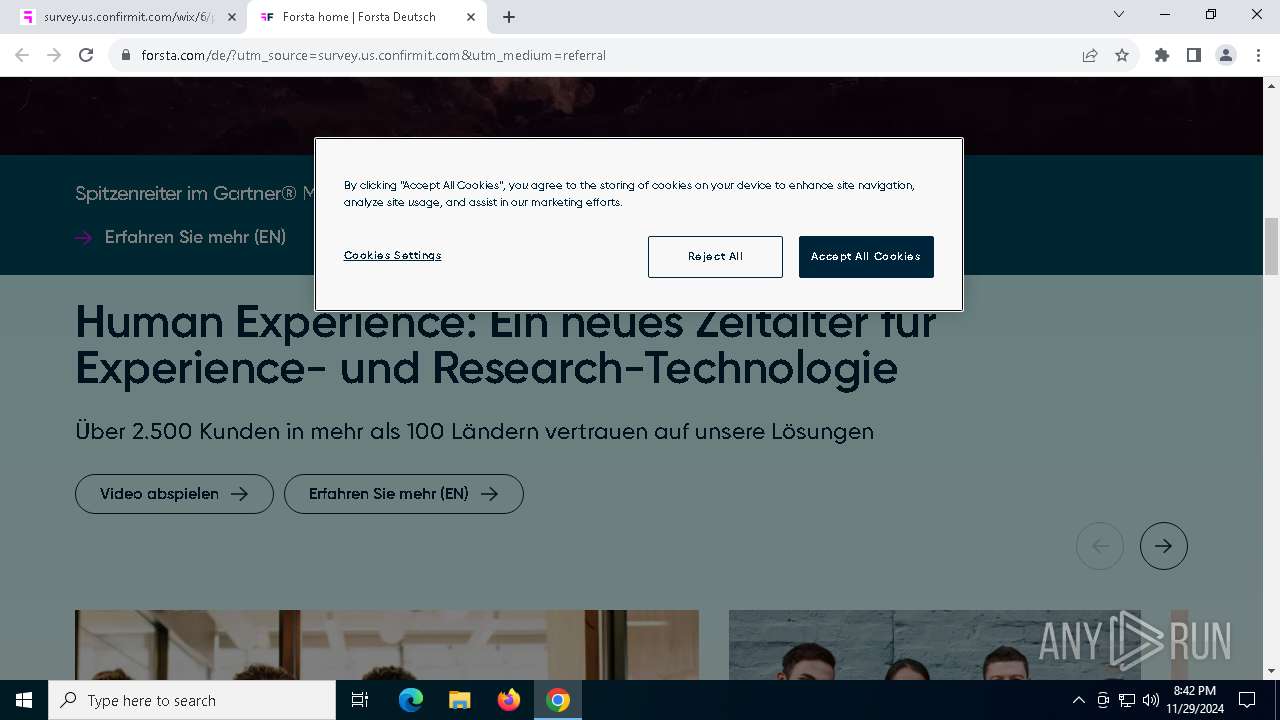Open the network status tray icon
1280x720 pixels.
tap(1127, 700)
